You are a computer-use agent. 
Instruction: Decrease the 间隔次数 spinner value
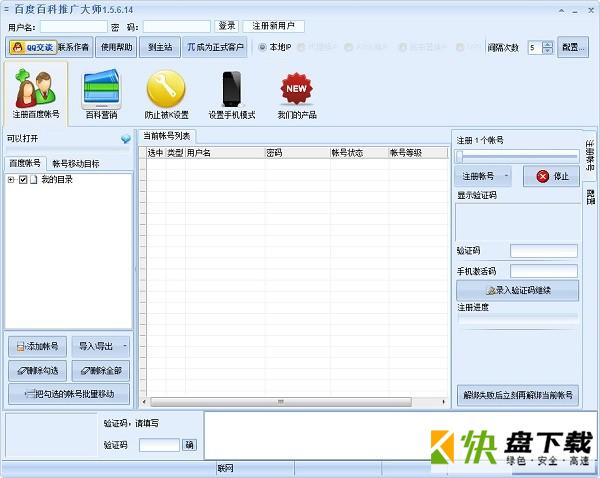point(548,51)
